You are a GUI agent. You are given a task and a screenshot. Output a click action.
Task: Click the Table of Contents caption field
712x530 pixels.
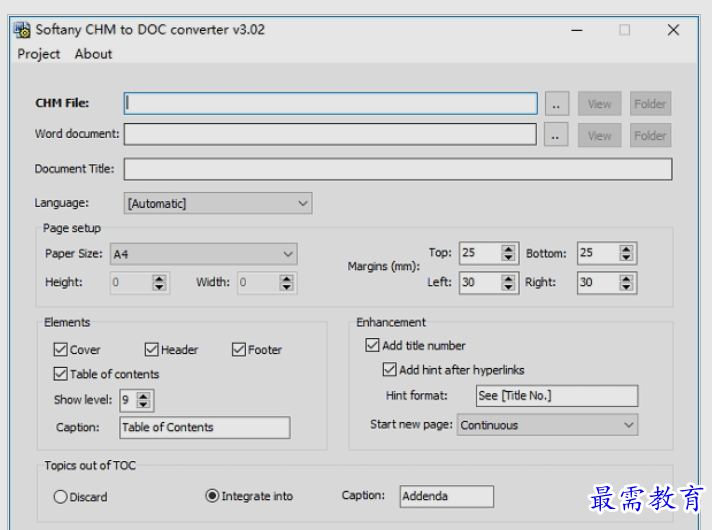click(205, 427)
